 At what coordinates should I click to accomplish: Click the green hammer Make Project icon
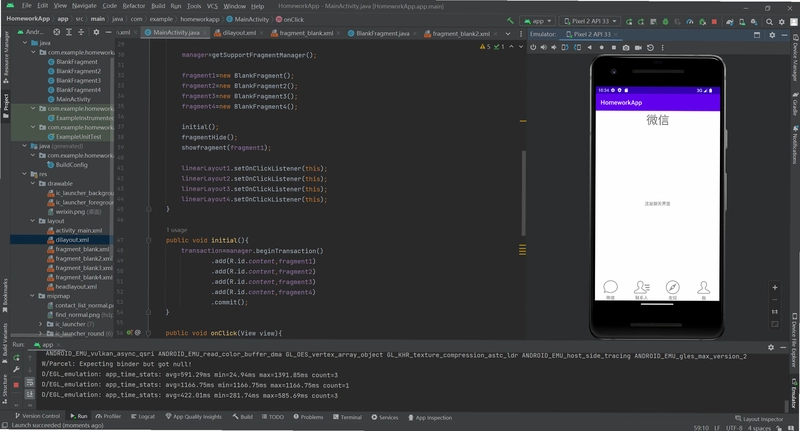click(x=510, y=21)
